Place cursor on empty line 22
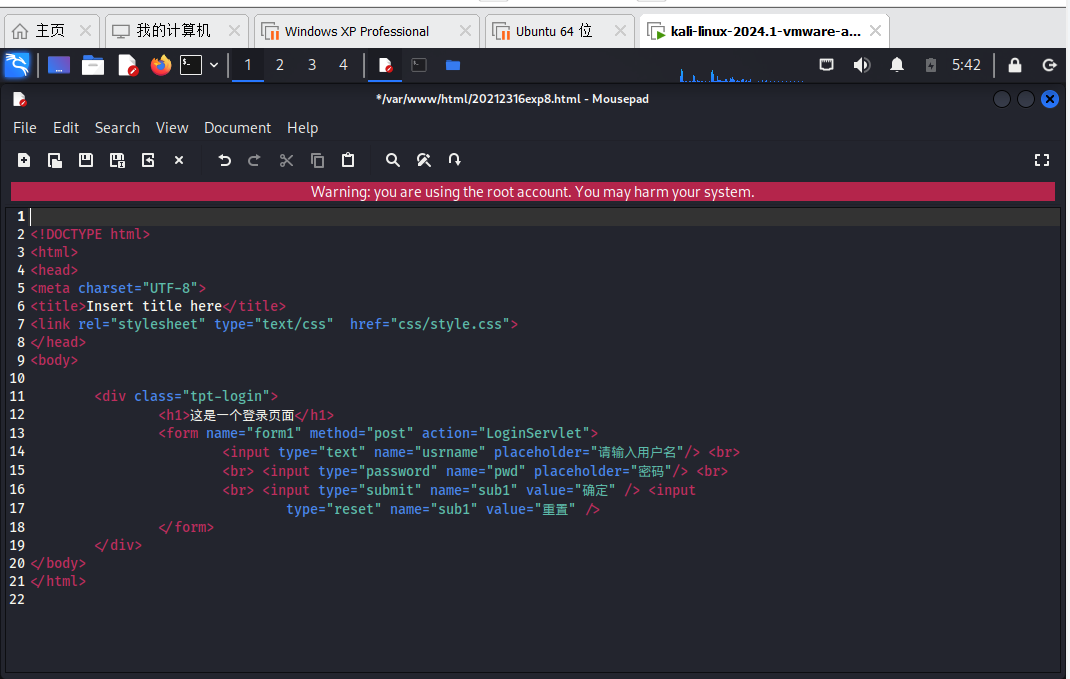 (200, 600)
